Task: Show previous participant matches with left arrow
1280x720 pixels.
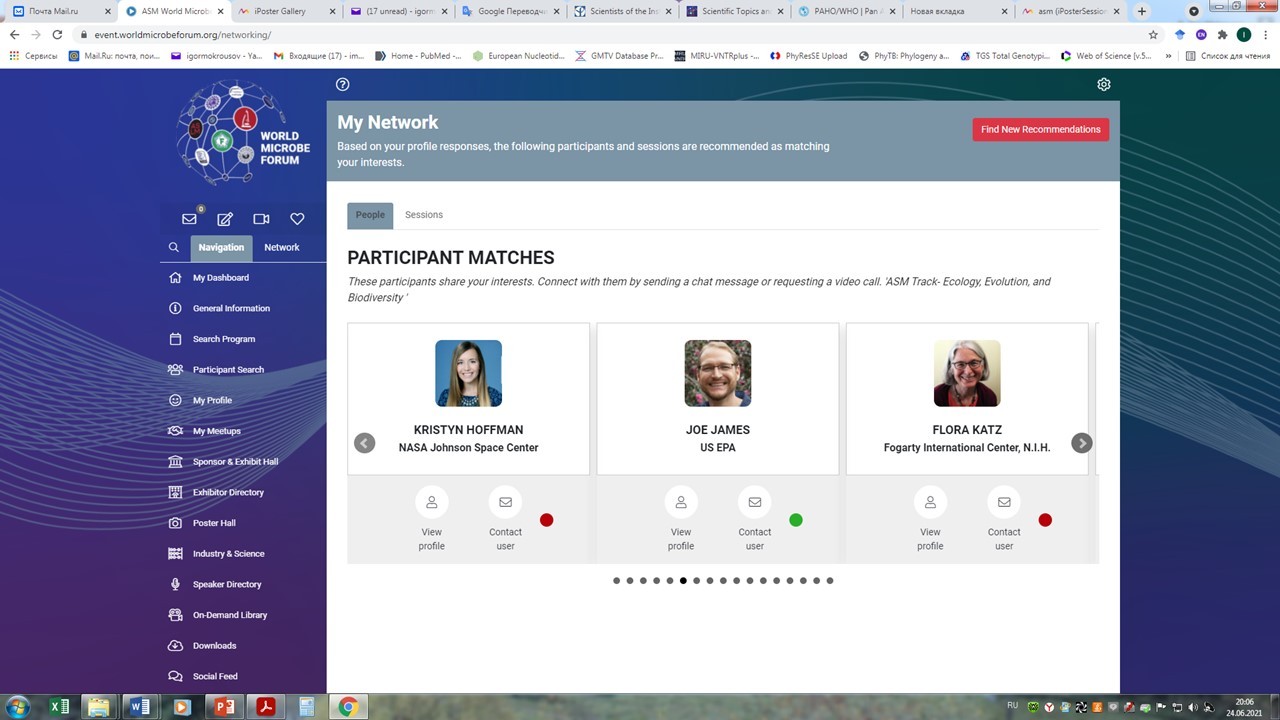Action: pyautogui.click(x=365, y=443)
